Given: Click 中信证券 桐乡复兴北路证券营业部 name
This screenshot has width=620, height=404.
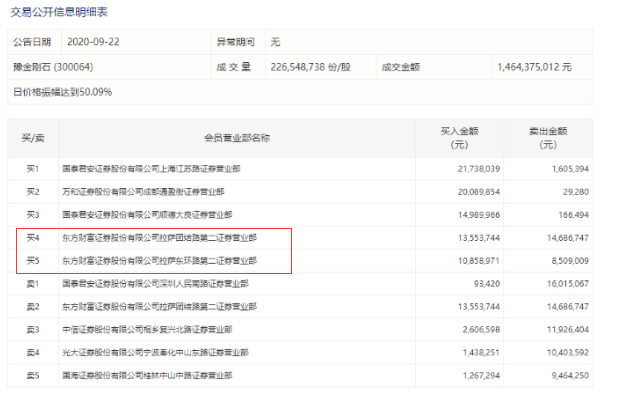Looking at the screenshot, I should (147, 329).
